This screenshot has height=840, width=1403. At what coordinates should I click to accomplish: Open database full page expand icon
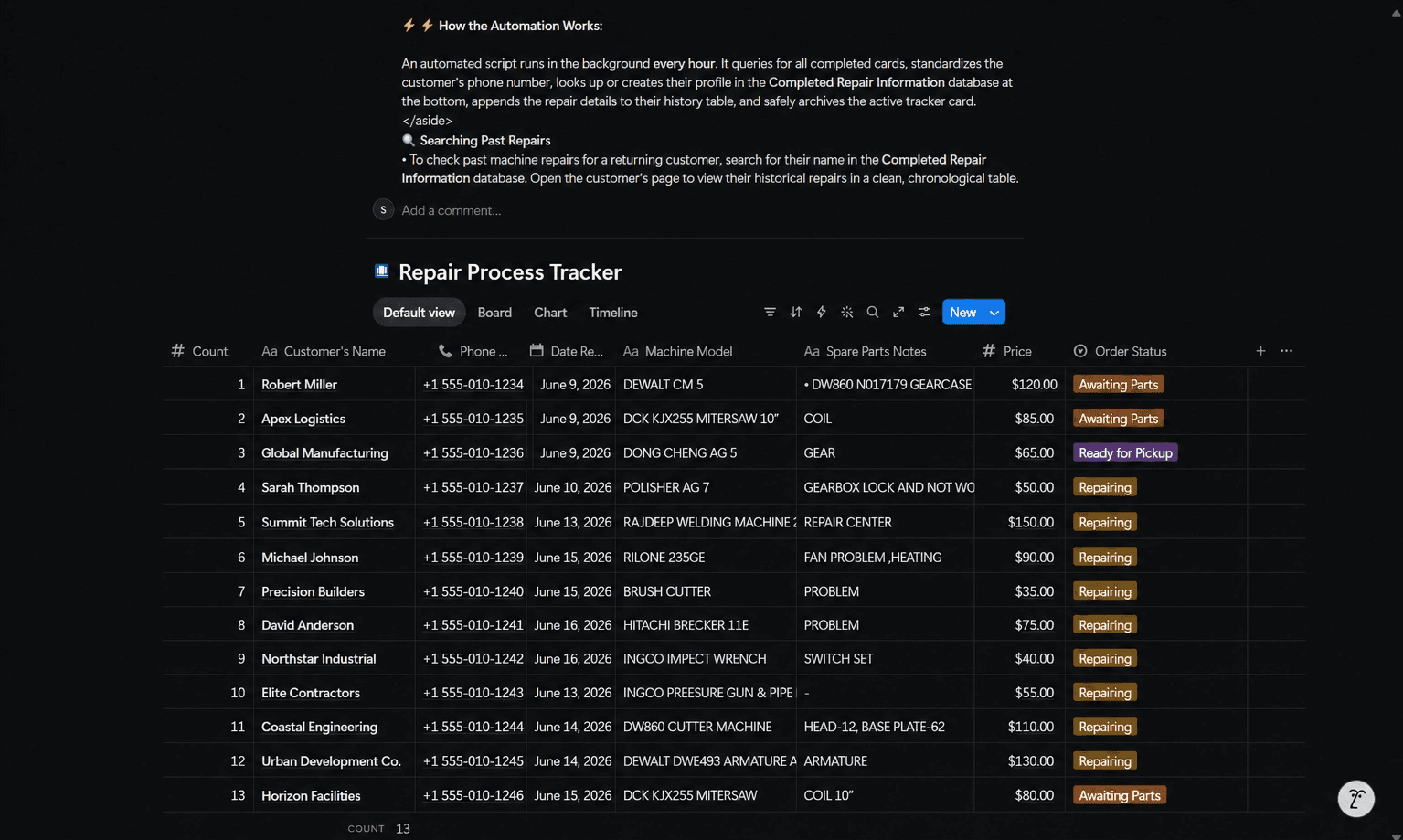click(898, 313)
